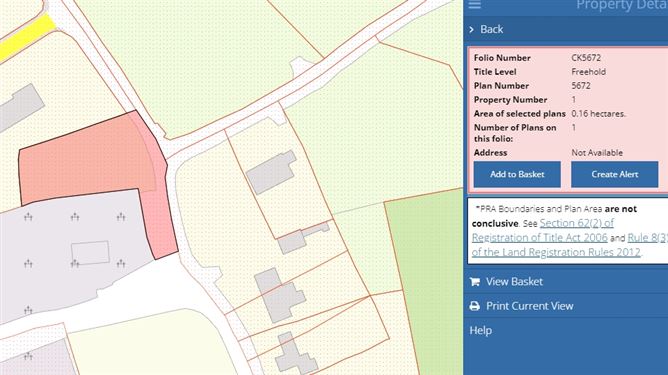Image resolution: width=668 pixels, height=375 pixels.
Task: Click the Property Details panel header
Action: (x=622, y=5)
